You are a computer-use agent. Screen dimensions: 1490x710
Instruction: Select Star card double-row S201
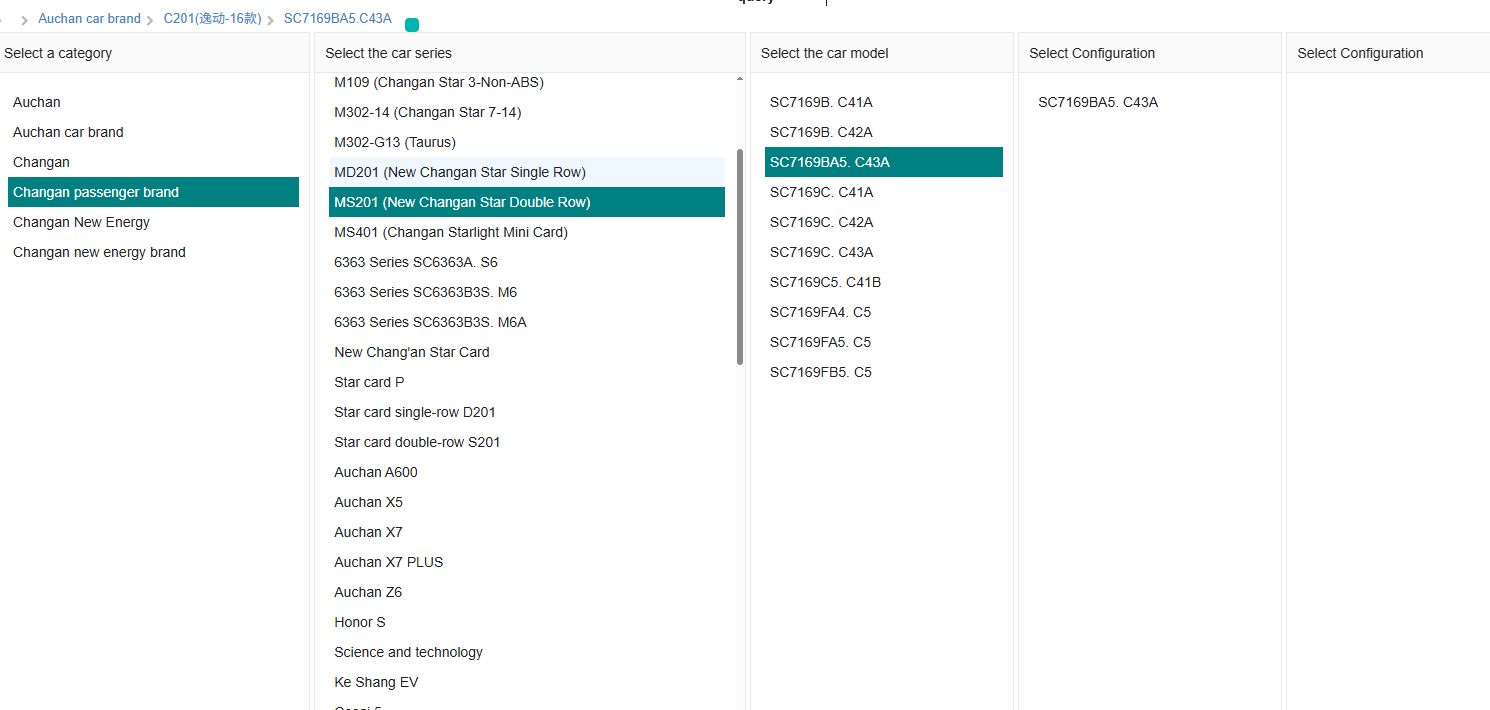[417, 442]
